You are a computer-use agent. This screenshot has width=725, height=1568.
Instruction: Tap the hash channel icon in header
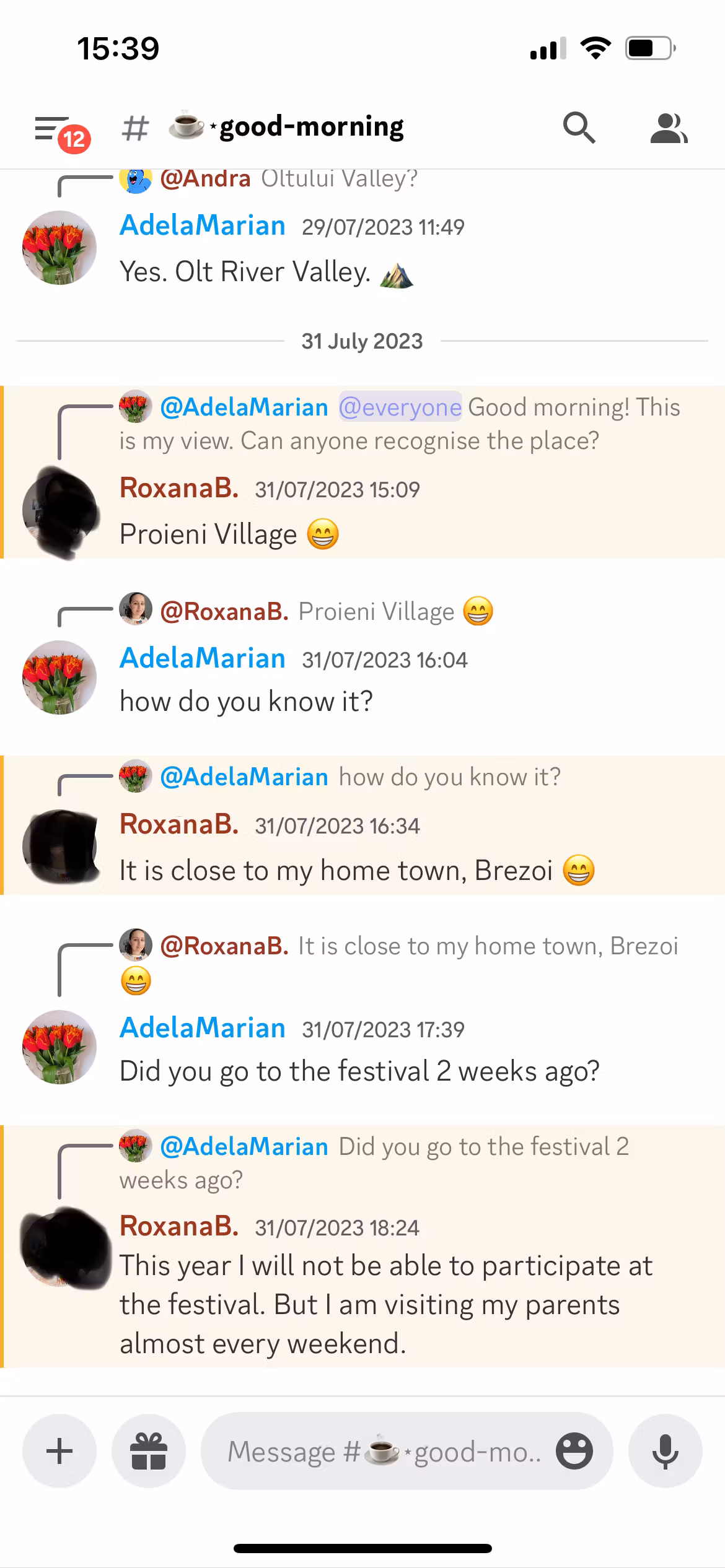point(136,128)
